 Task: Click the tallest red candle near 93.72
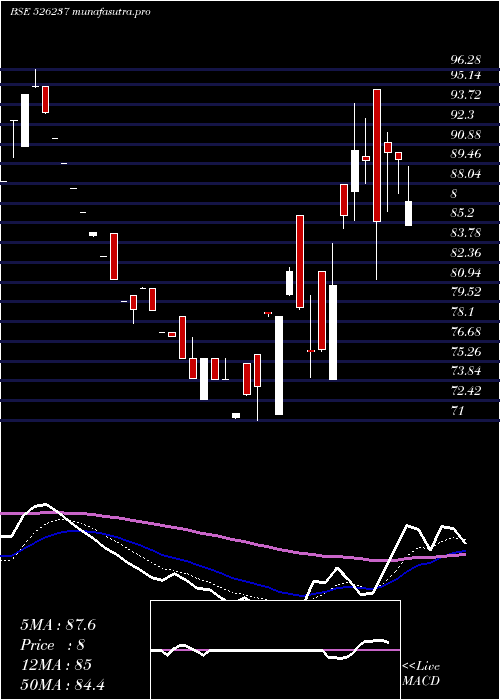377,155
